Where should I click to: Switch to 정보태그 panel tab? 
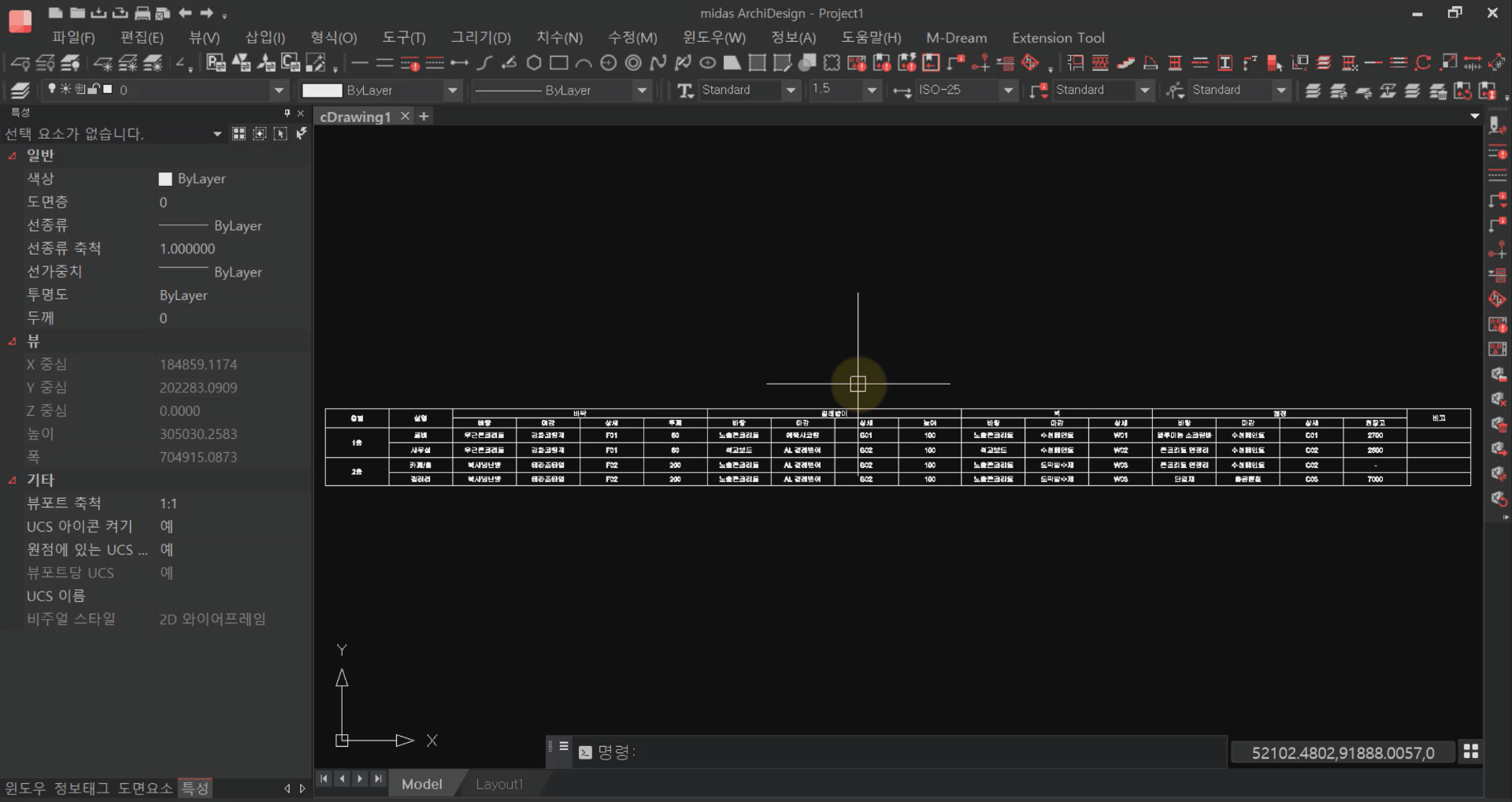[x=81, y=788]
